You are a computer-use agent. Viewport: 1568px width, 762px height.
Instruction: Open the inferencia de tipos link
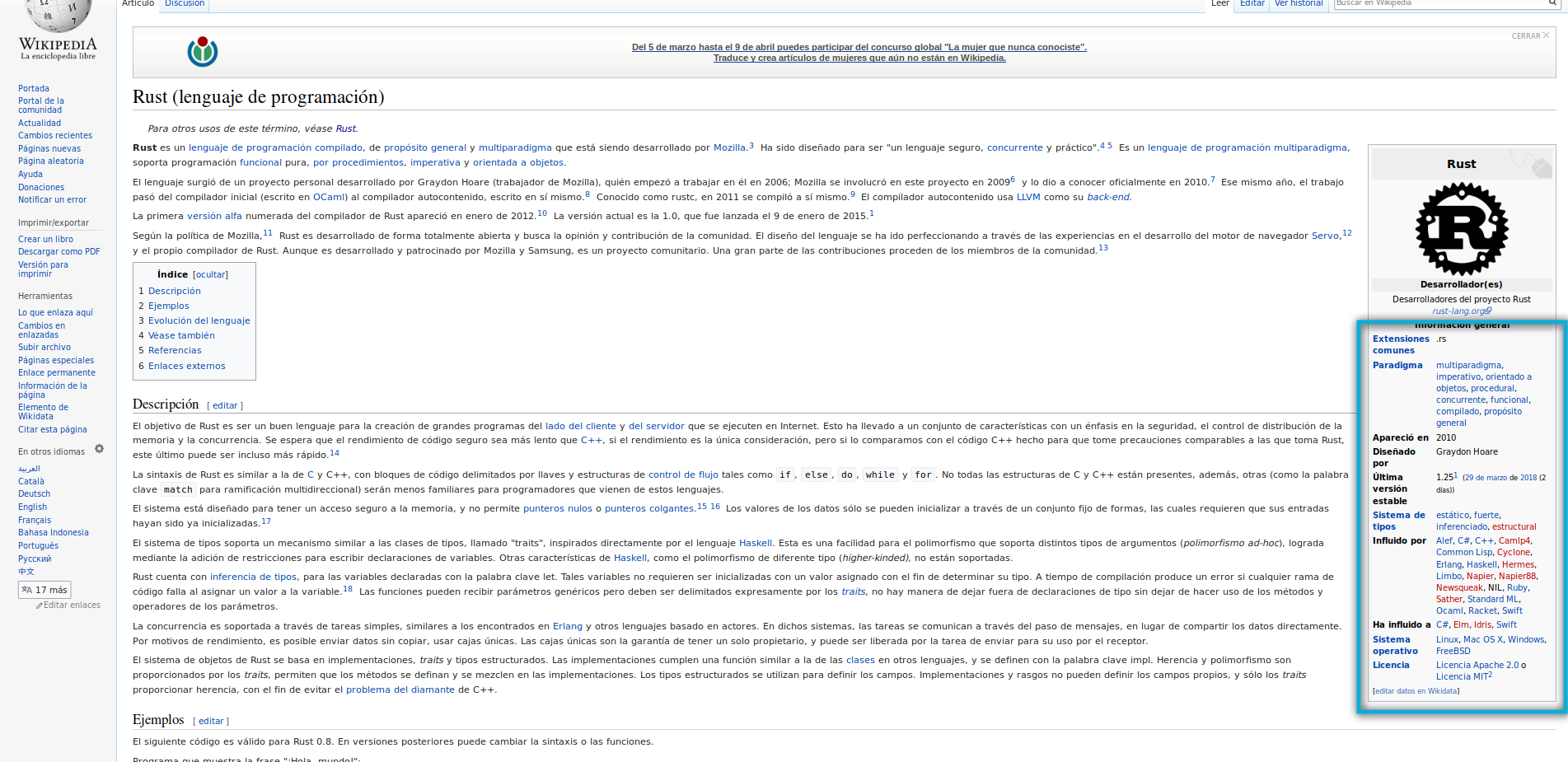(x=254, y=577)
